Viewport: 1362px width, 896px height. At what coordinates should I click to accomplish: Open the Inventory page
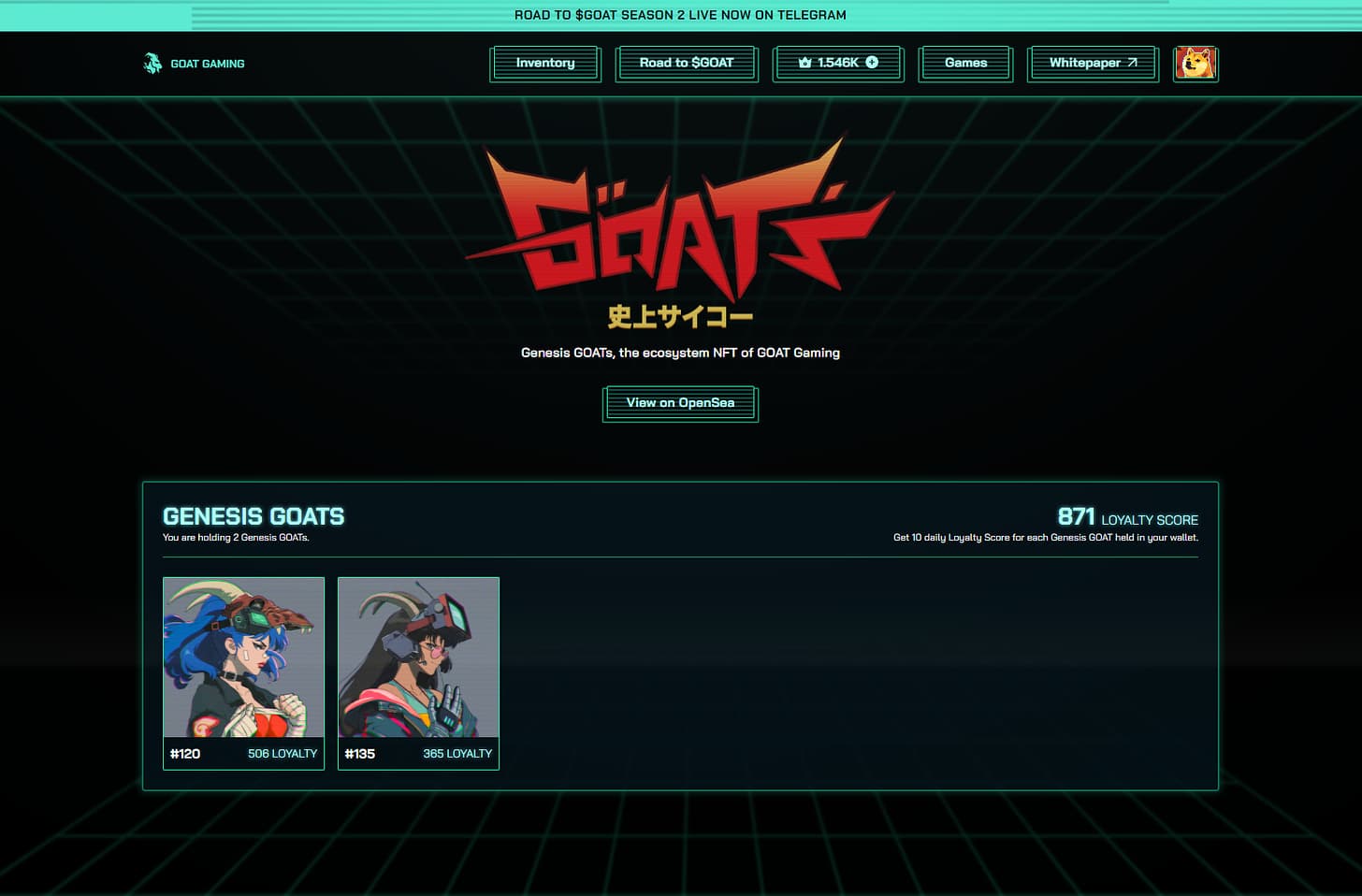(x=545, y=64)
